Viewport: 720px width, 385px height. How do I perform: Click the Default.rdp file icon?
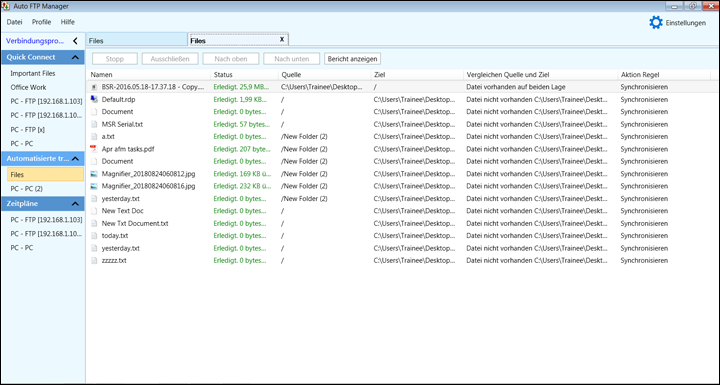tap(94, 99)
